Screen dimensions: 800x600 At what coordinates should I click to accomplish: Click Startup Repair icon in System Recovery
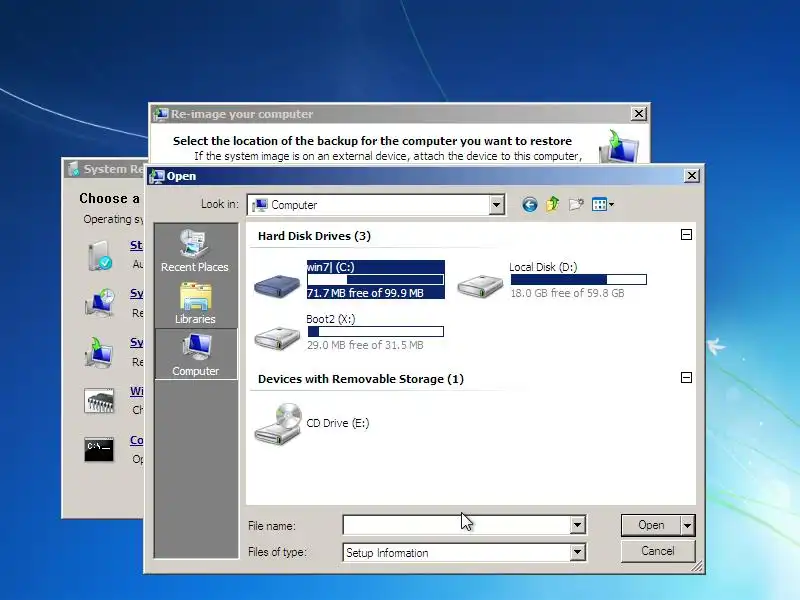[x=99, y=256]
